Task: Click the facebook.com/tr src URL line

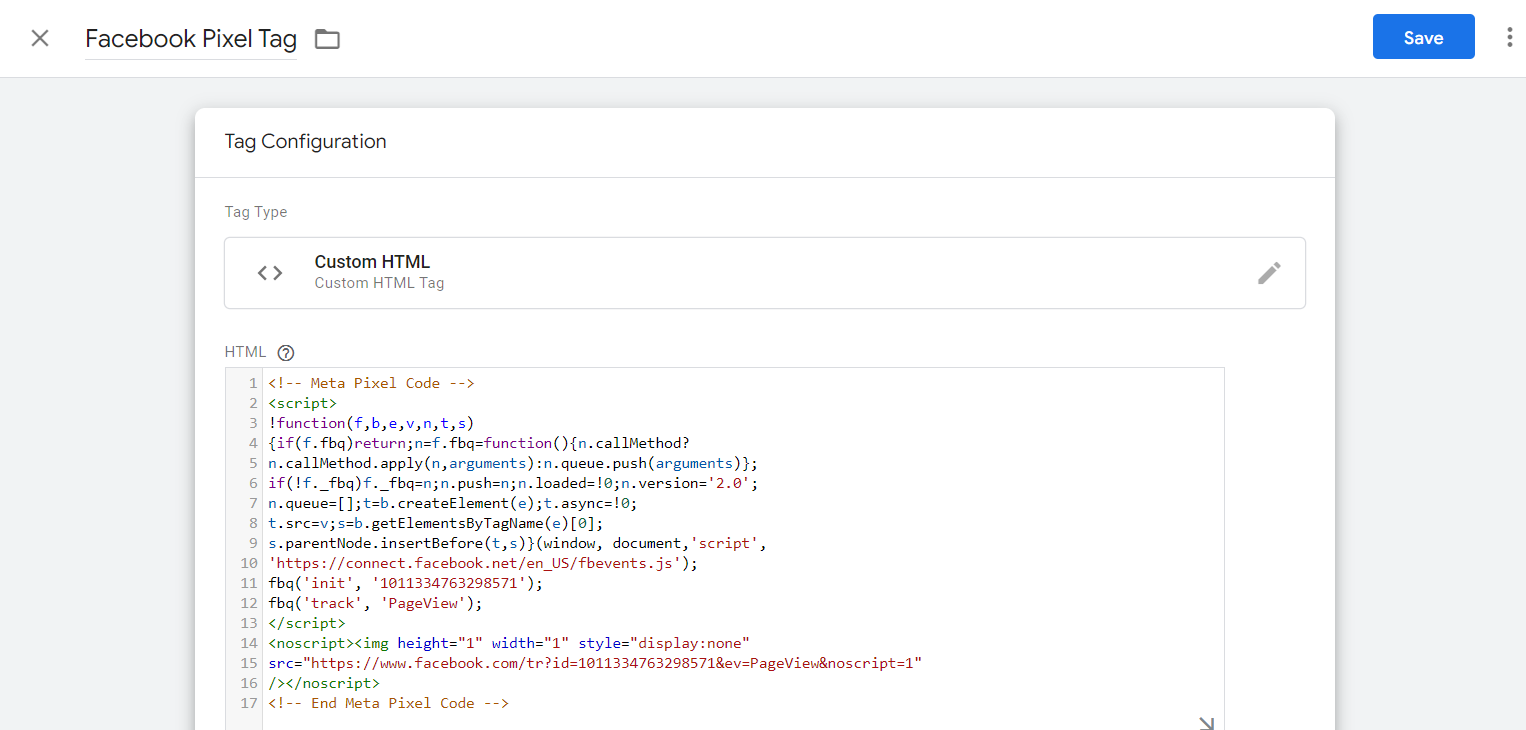Action: [595, 663]
